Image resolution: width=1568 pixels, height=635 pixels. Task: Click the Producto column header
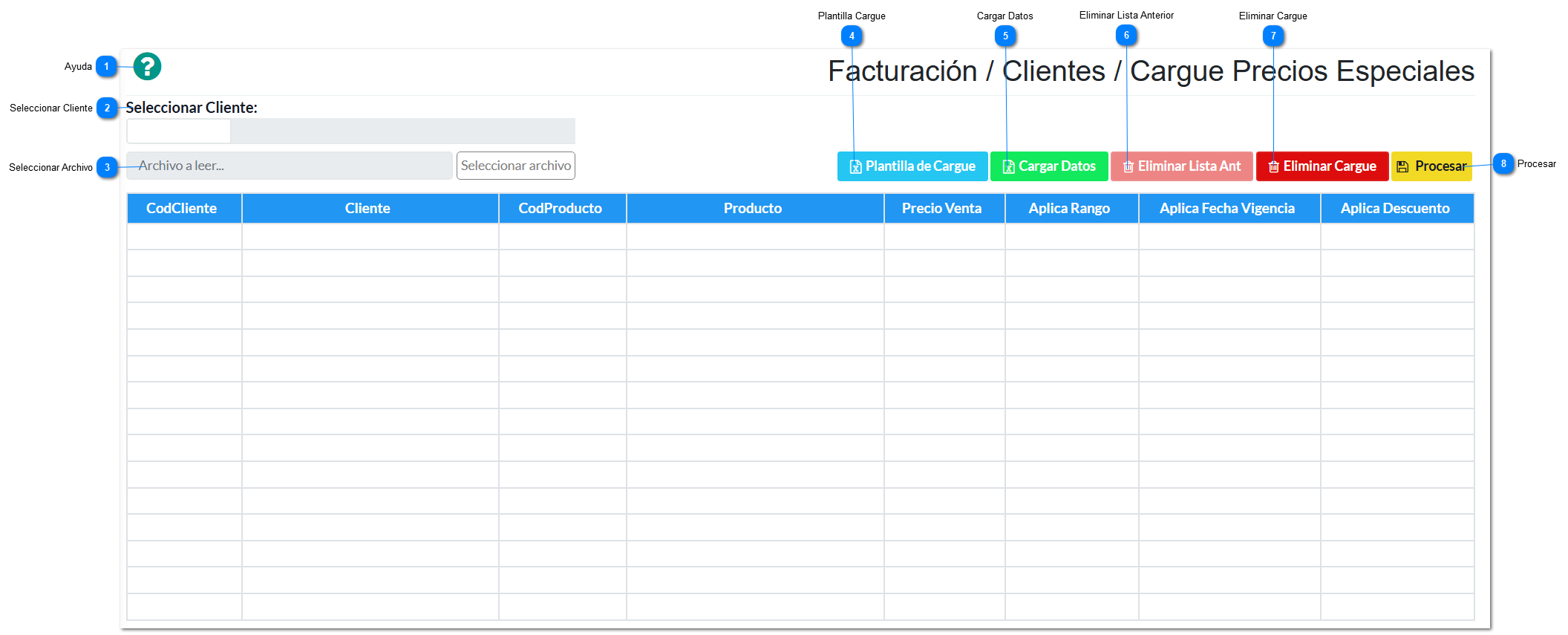point(753,209)
